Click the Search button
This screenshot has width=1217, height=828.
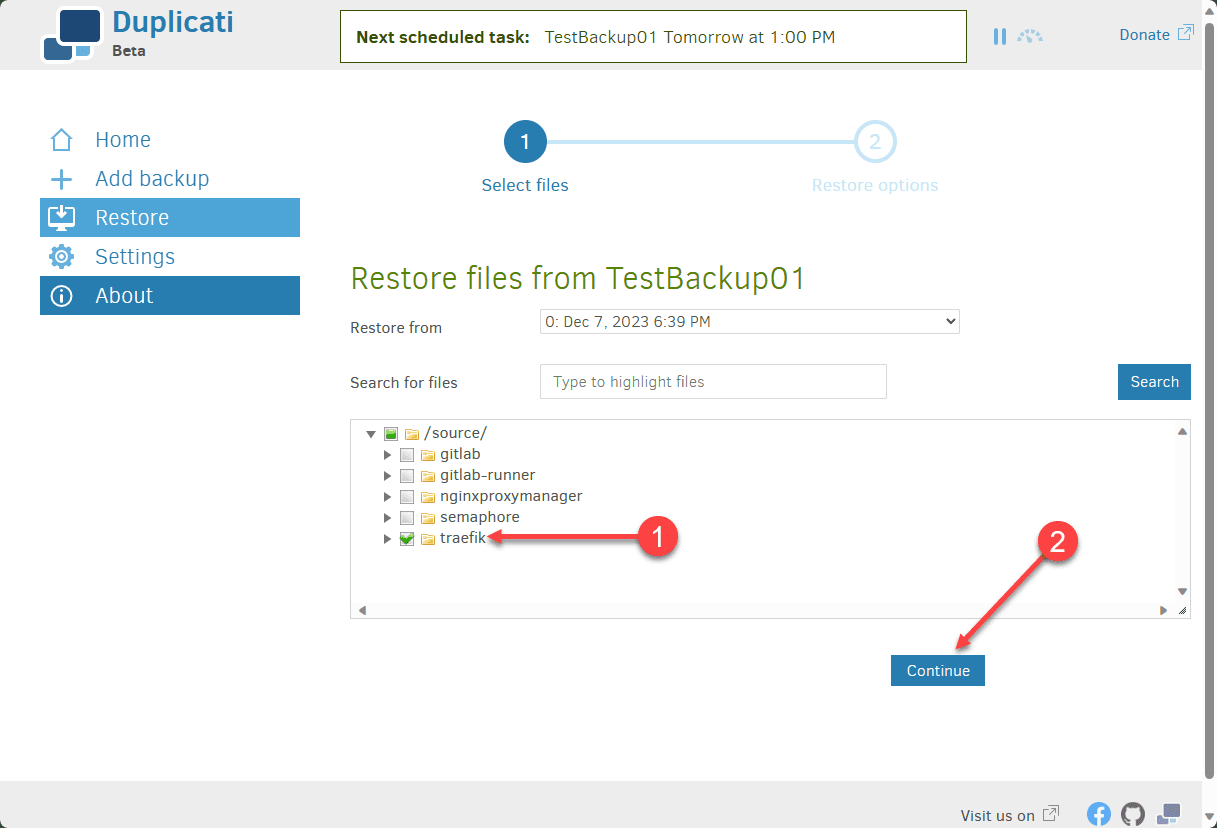pos(1154,382)
